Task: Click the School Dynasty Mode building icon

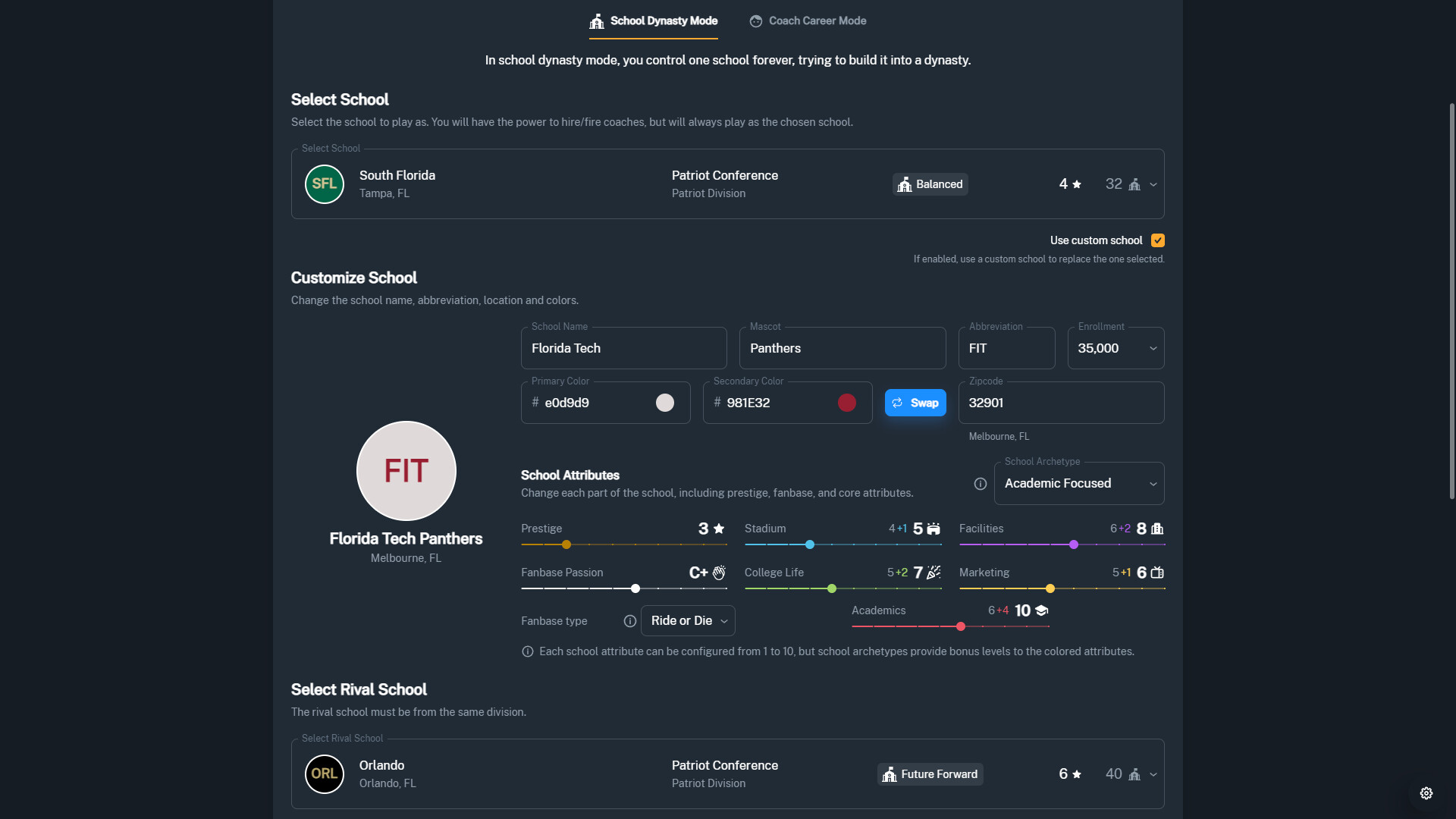Action: coord(597,20)
